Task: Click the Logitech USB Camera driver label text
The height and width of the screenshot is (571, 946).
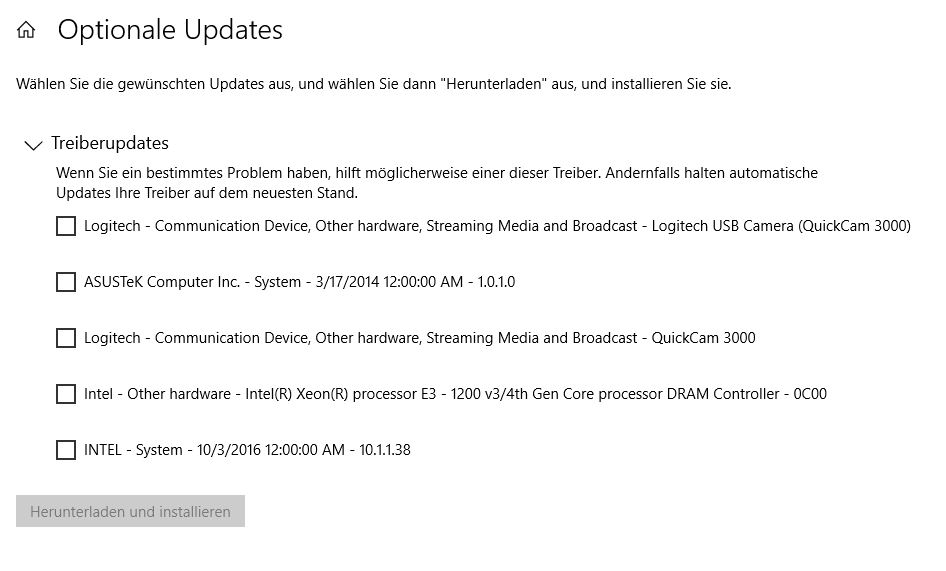Action: (x=497, y=226)
